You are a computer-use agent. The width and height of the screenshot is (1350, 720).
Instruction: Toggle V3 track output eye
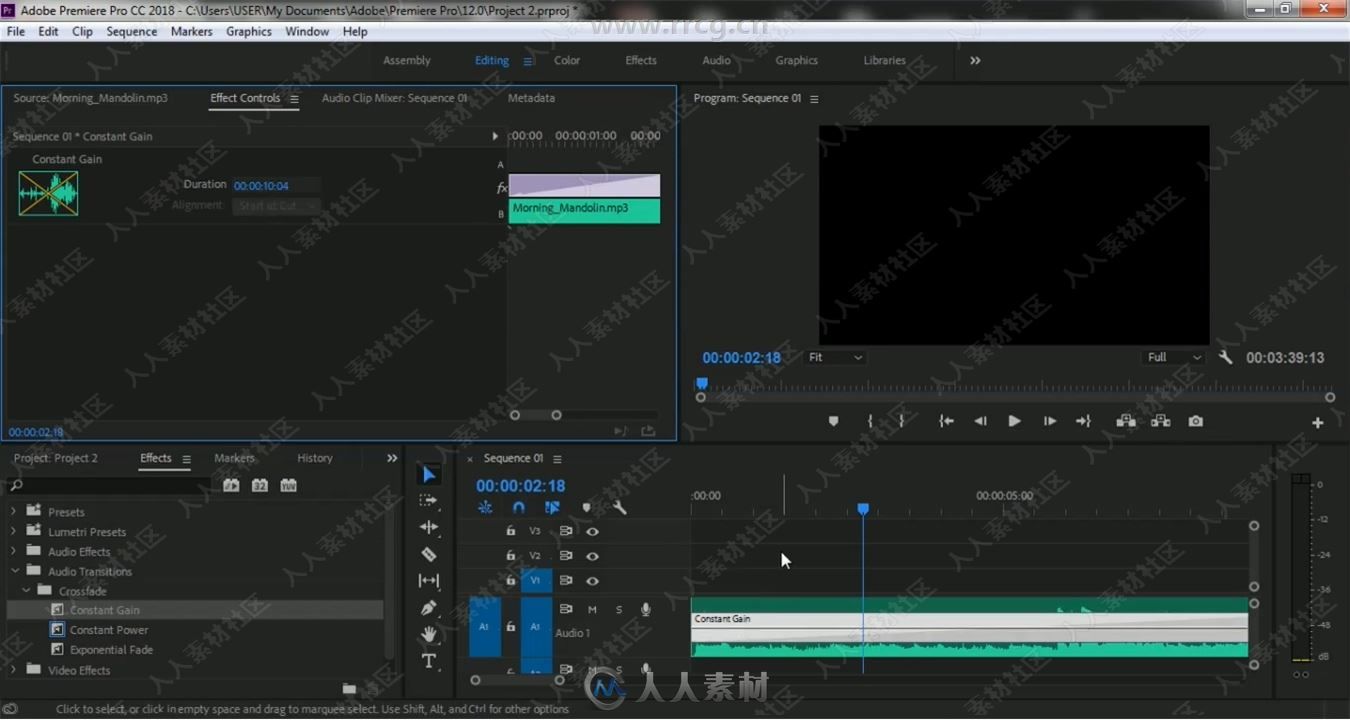pyautogui.click(x=592, y=531)
